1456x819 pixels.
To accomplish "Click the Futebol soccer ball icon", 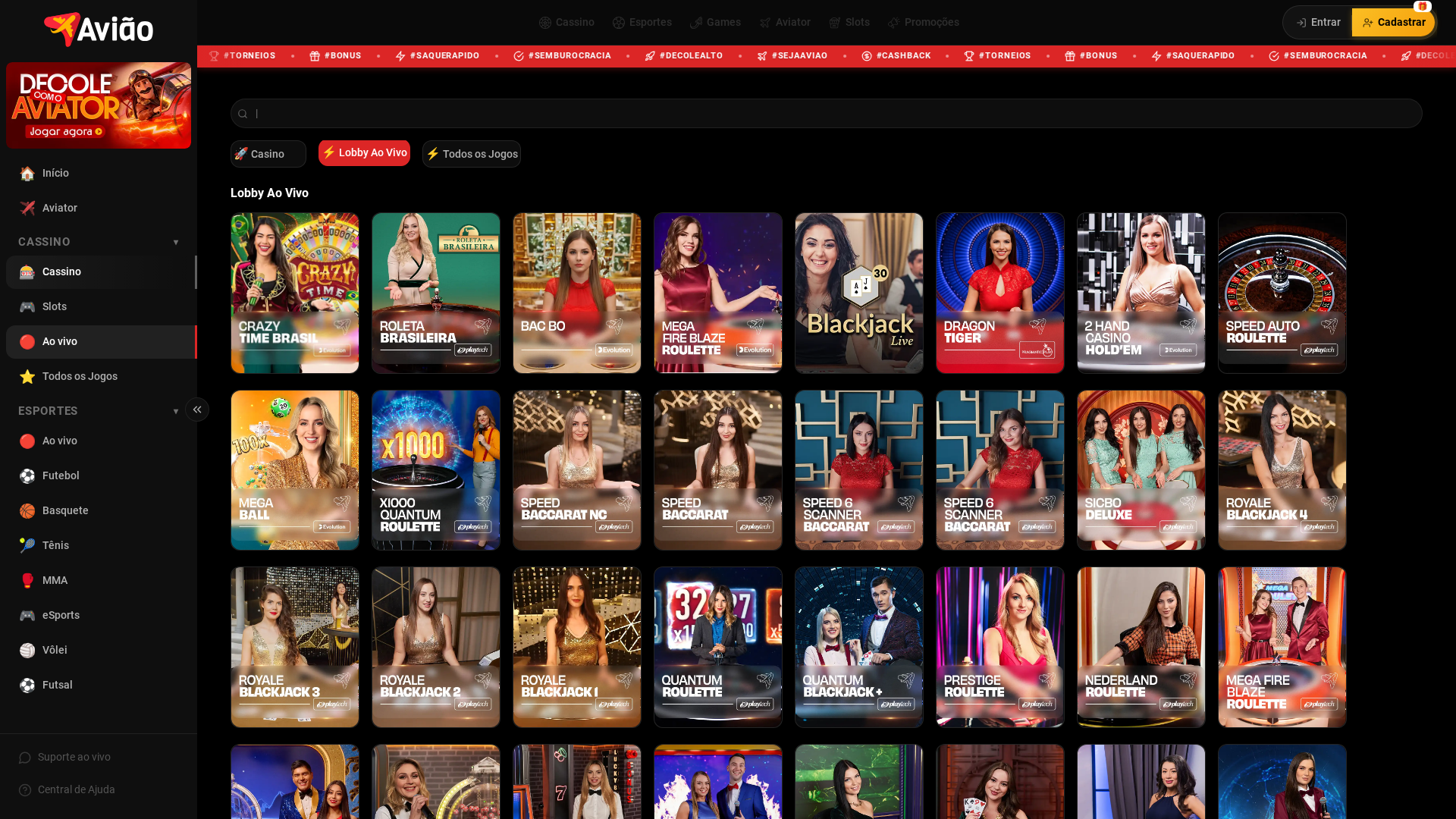I will 27,475.
